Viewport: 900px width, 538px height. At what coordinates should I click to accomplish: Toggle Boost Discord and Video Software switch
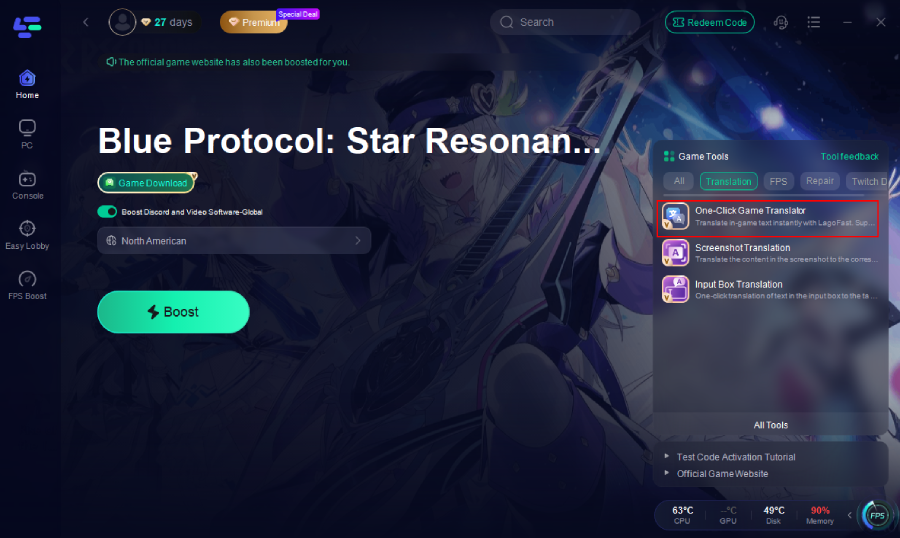(107, 212)
